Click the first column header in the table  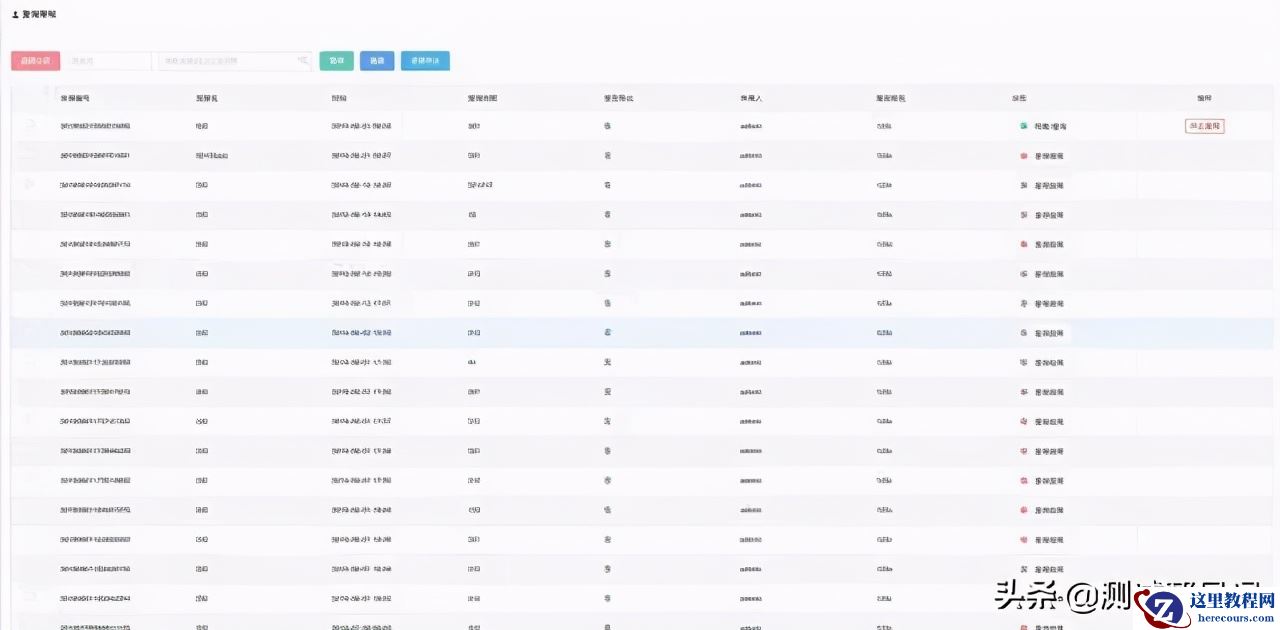(75, 98)
